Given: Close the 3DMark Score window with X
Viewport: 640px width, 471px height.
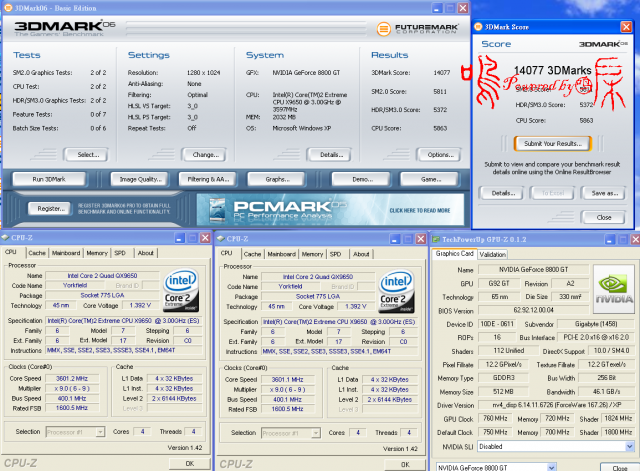Looking at the screenshot, I should pos(626,27).
